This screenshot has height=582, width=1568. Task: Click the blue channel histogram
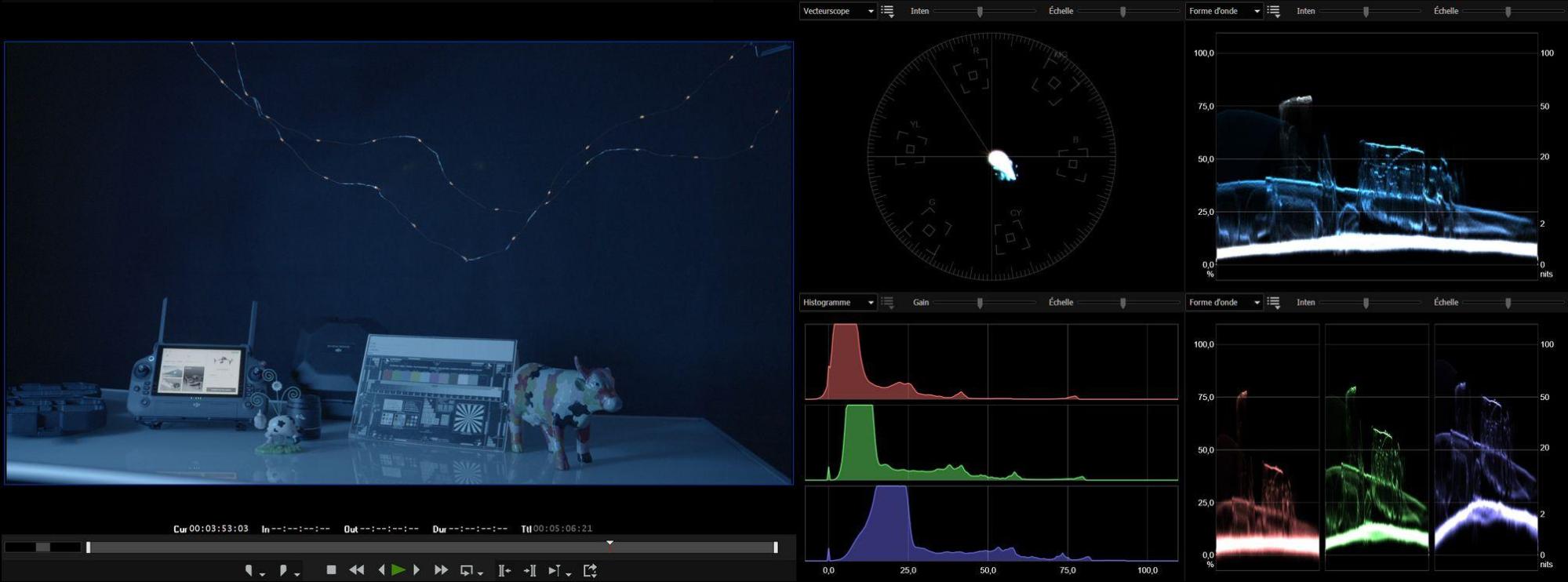[991, 523]
